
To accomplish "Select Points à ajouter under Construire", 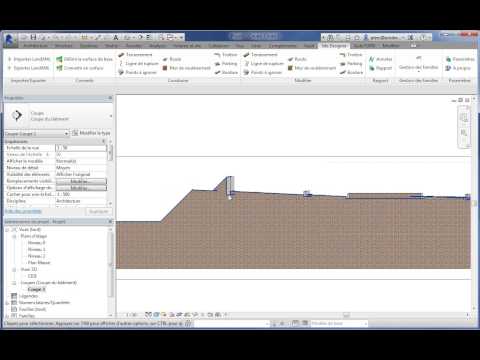I will [137, 72].
